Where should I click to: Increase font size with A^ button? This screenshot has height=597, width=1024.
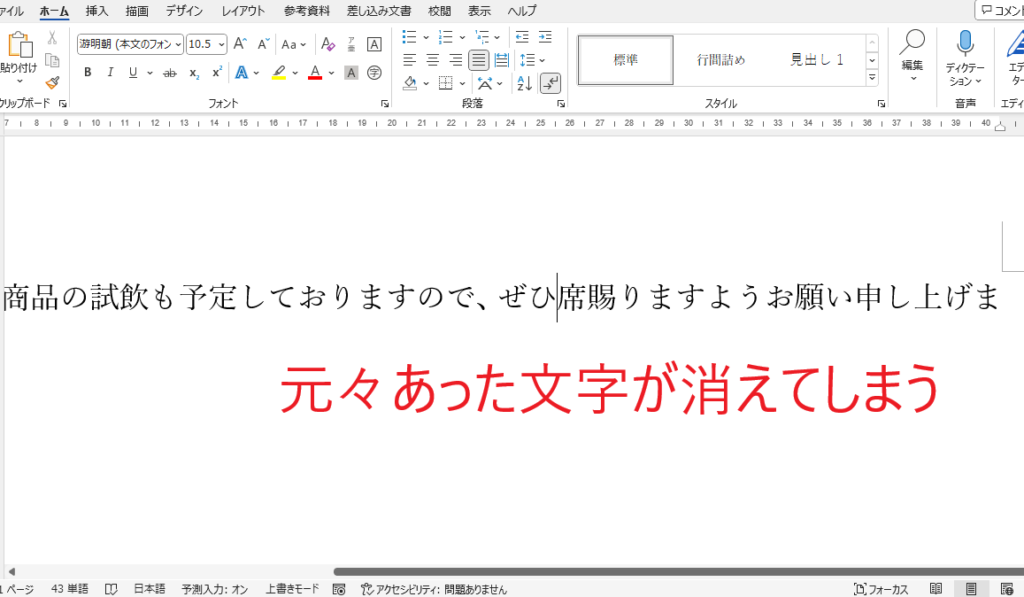pos(240,44)
